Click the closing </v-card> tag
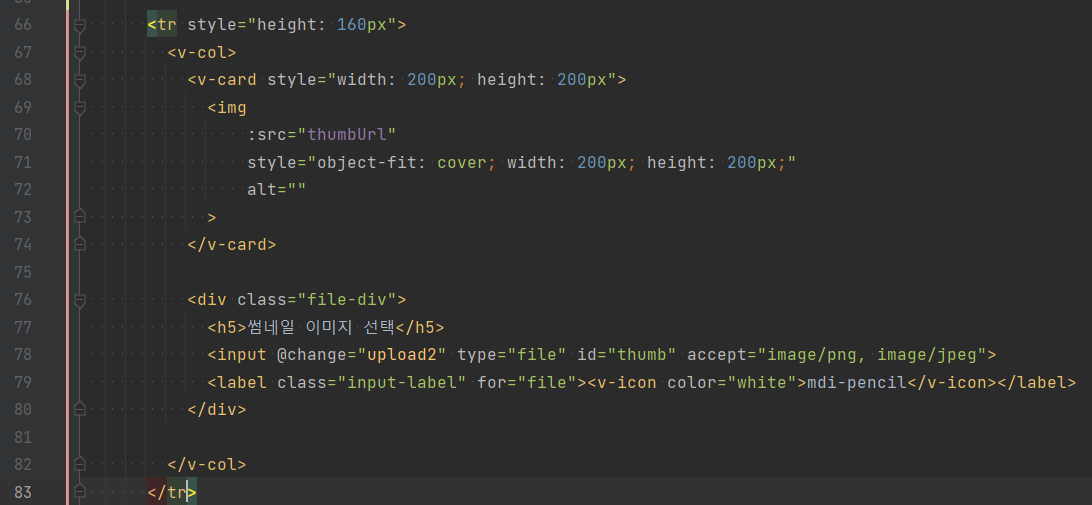 (x=232, y=244)
